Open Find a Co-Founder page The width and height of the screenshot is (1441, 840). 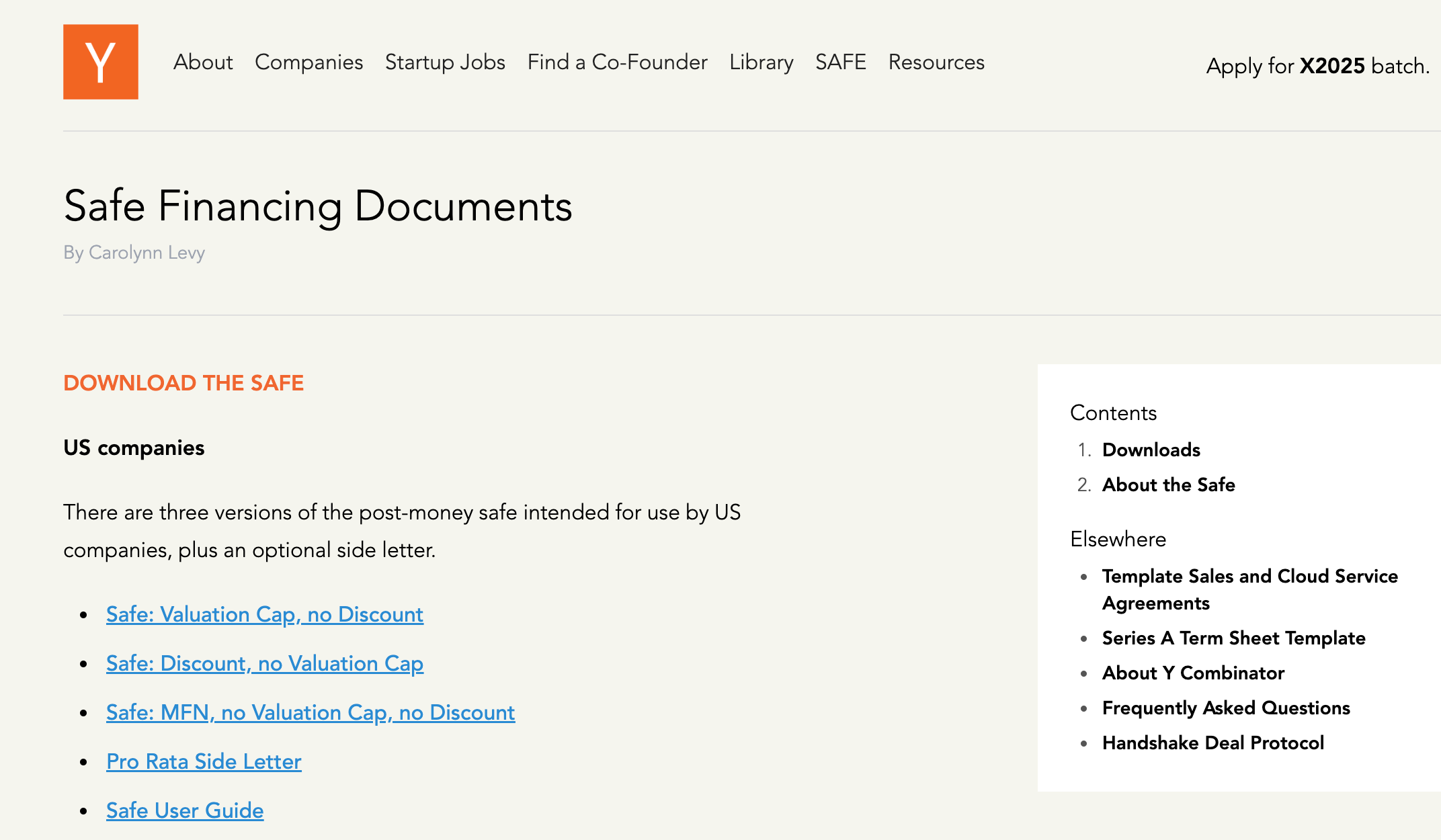point(617,62)
